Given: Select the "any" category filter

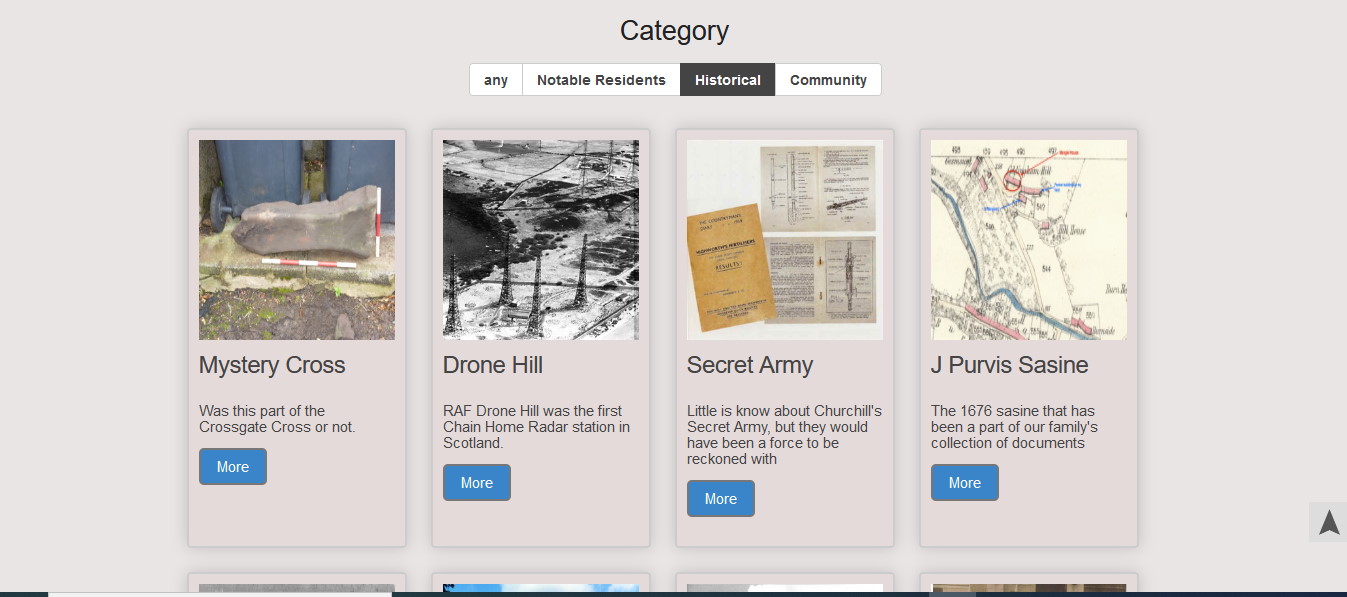Looking at the screenshot, I should pyautogui.click(x=496, y=80).
